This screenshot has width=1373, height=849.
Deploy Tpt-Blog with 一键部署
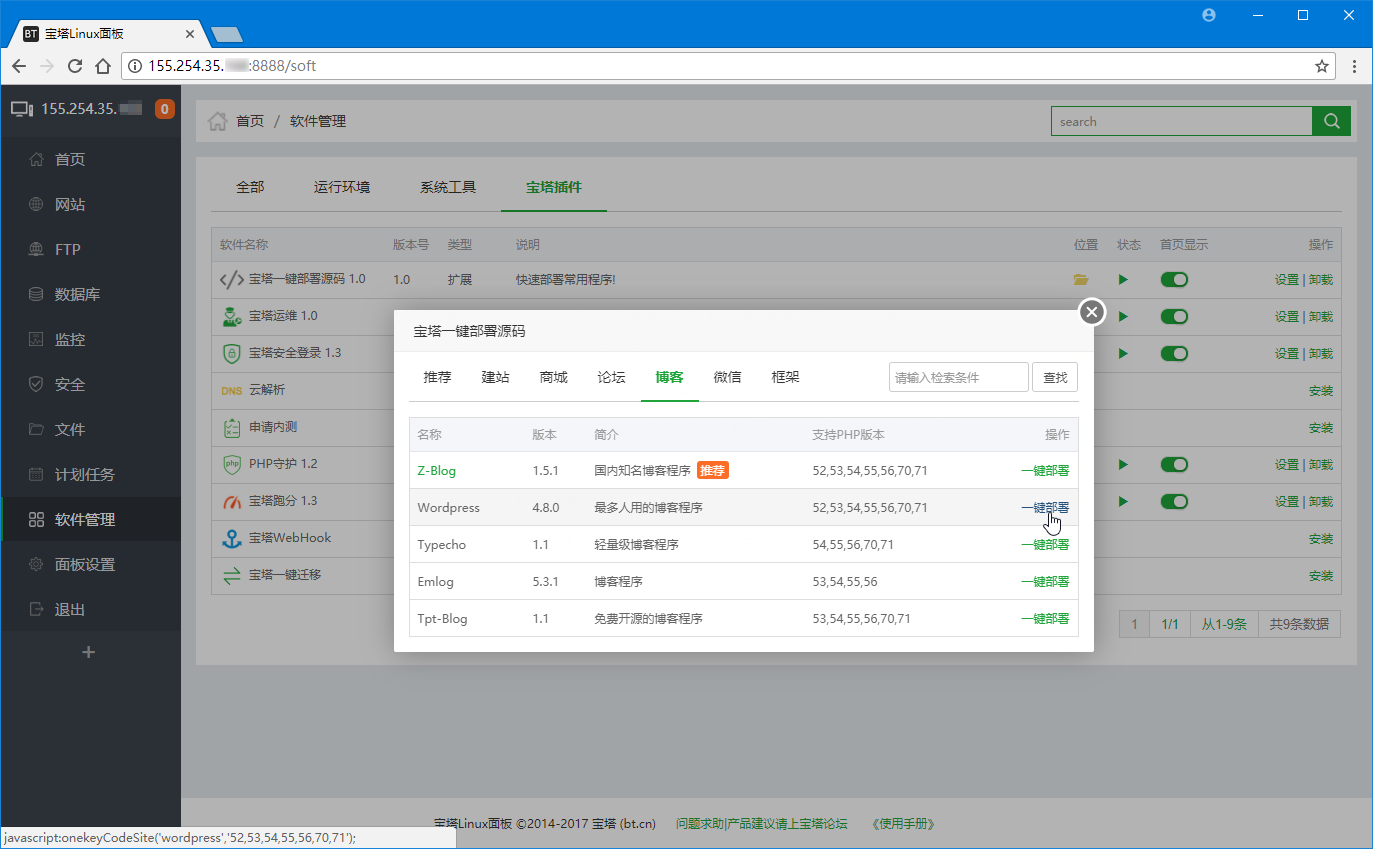click(1045, 618)
